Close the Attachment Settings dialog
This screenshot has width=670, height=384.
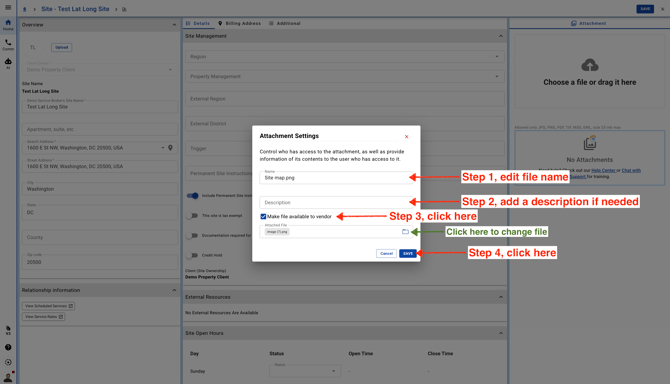point(406,137)
